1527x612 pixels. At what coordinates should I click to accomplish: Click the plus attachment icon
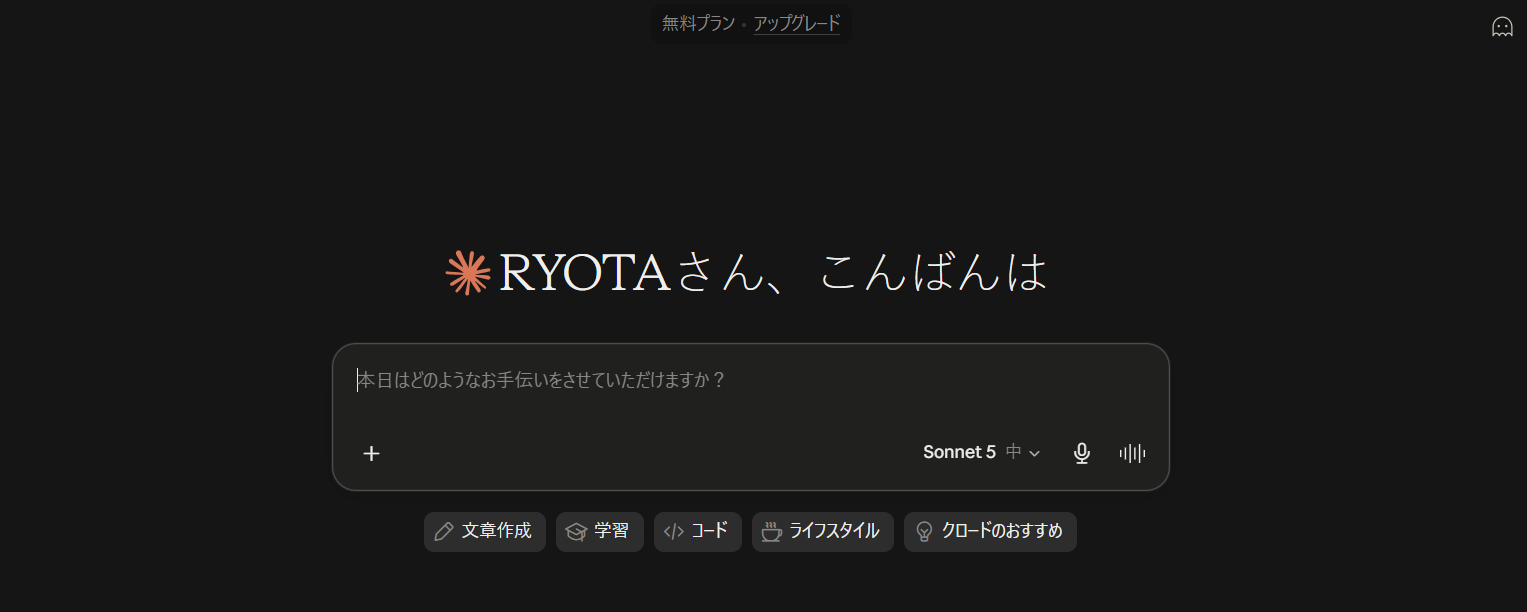point(371,453)
